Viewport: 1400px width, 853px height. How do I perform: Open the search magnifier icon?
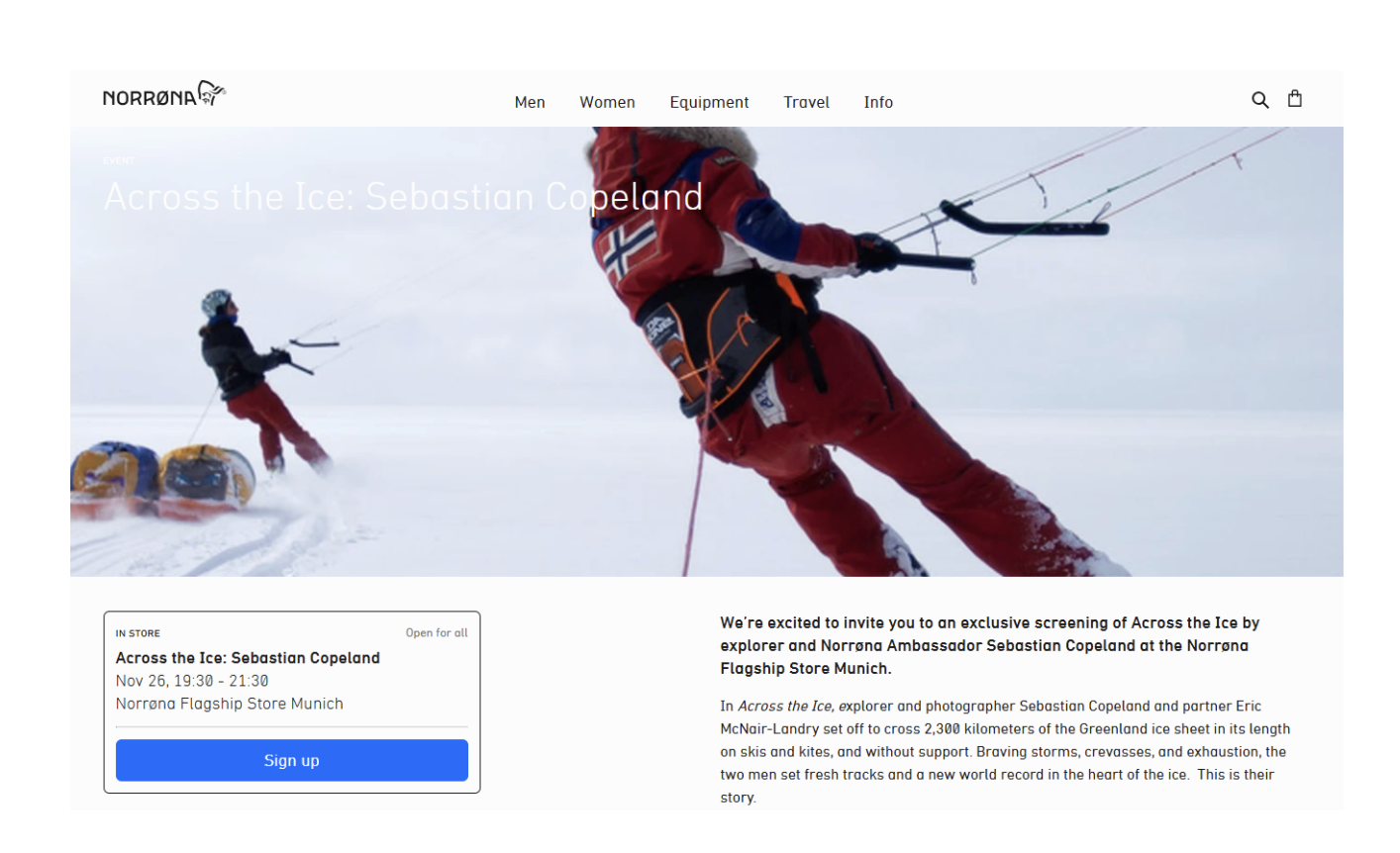[x=1259, y=100]
